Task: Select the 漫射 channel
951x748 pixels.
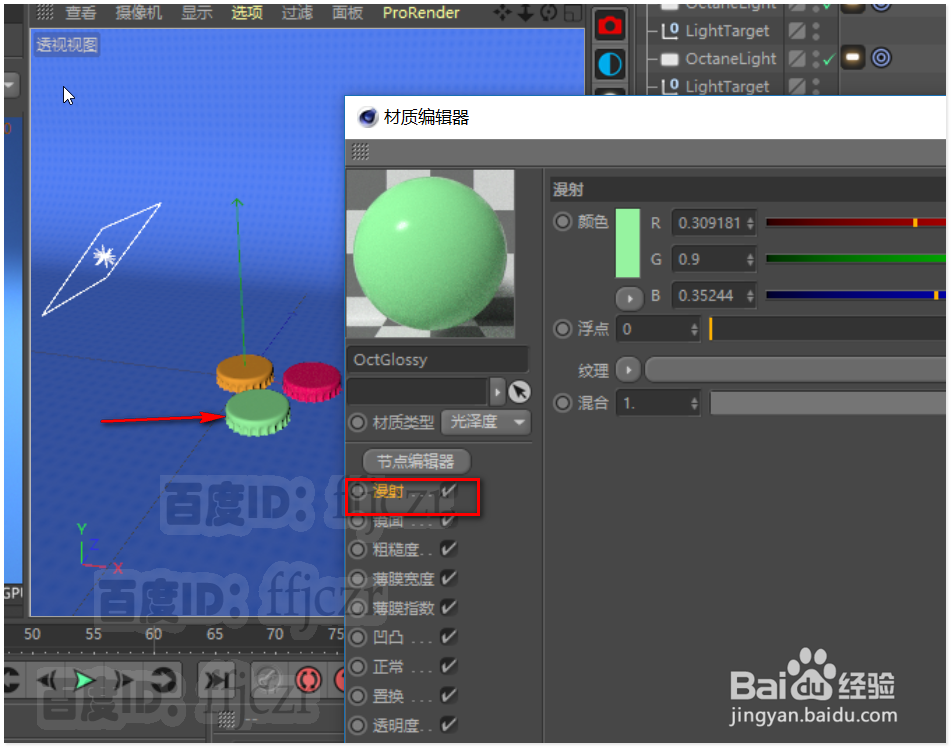Action: click(388, 491)
